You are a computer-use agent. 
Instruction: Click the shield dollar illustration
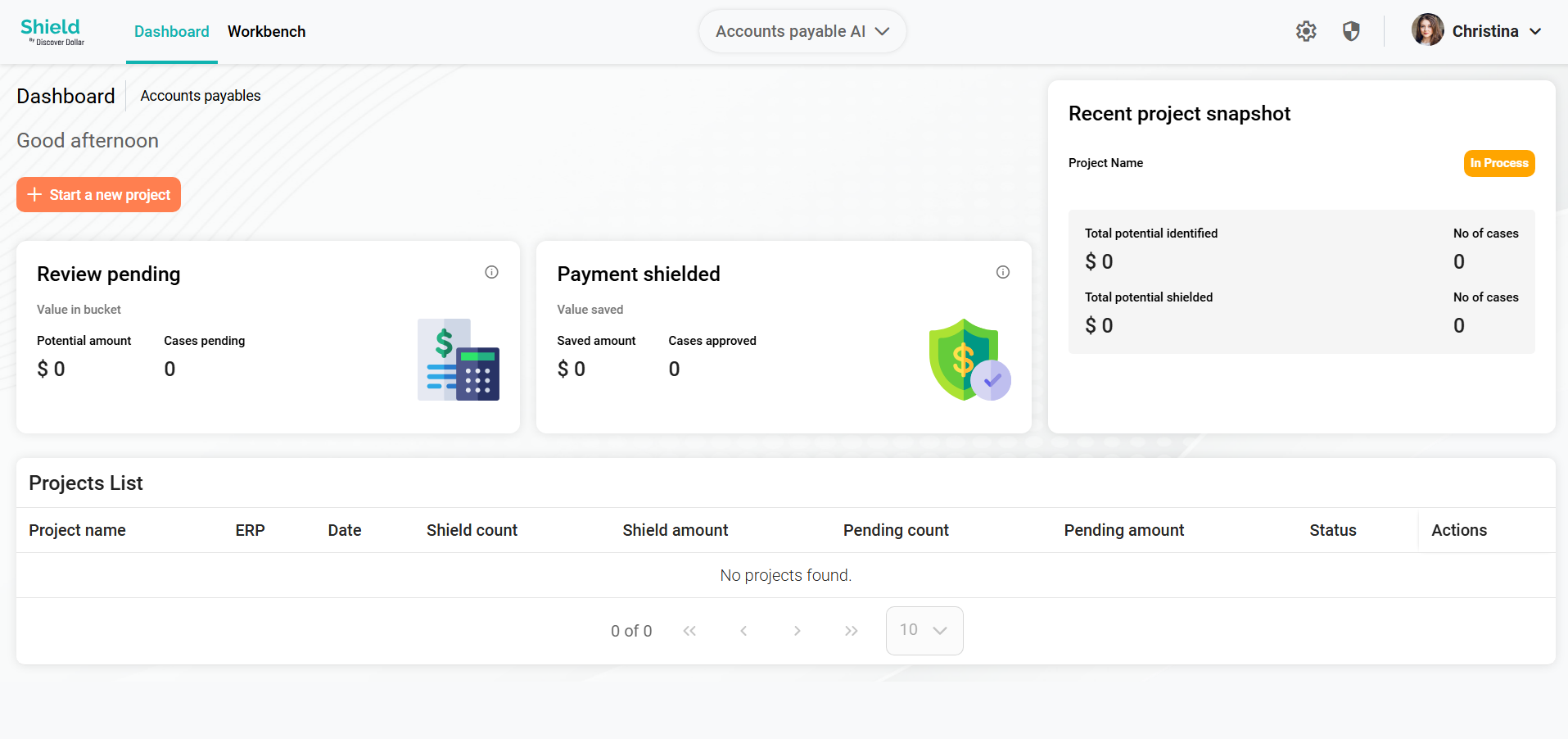[x=970, y=360]
